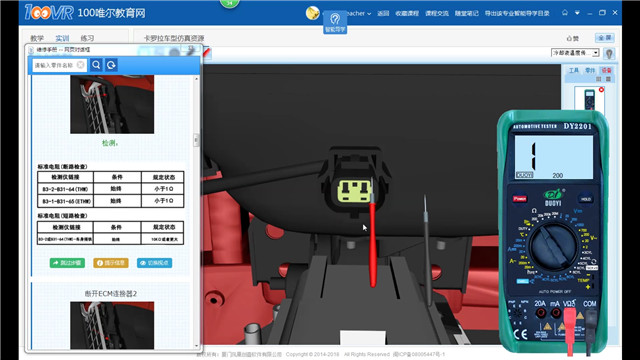Viewport: 640px width, 360px height.
Task: Expand the coolant temperature sensor dropdown
Action: [596, 53]
